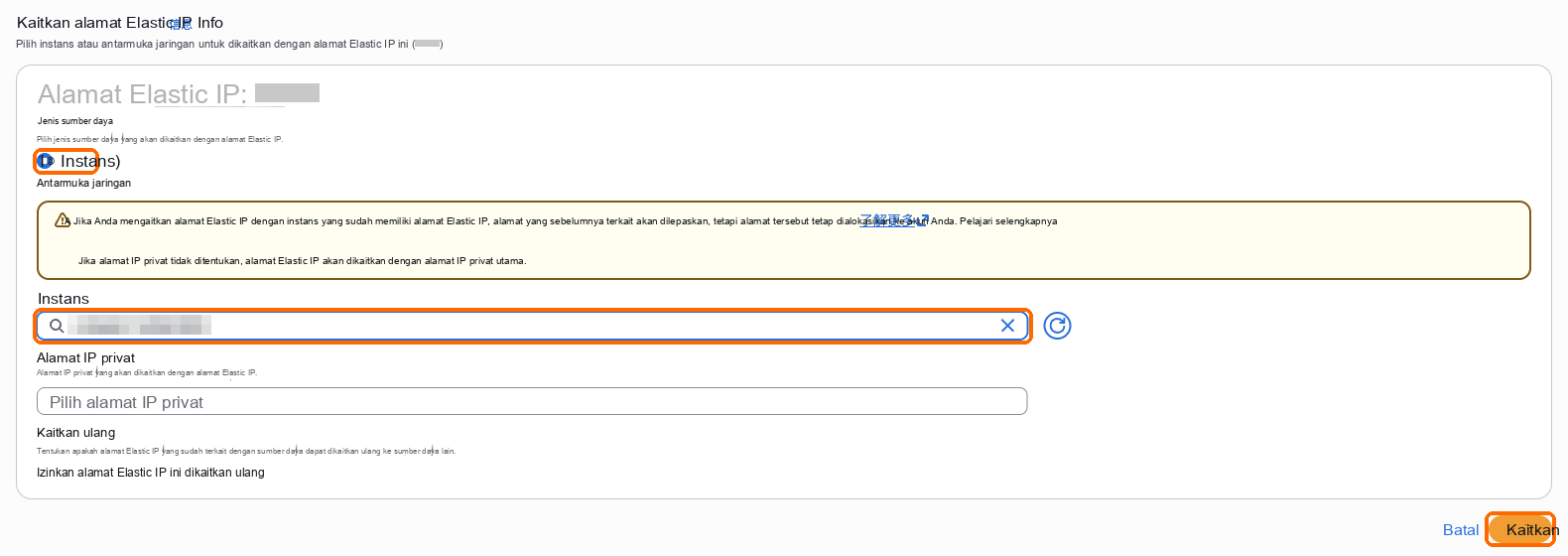Screen dimensions: 1568x556
Task: Open the Instans selection combo box
Action: tap(533, 326)
